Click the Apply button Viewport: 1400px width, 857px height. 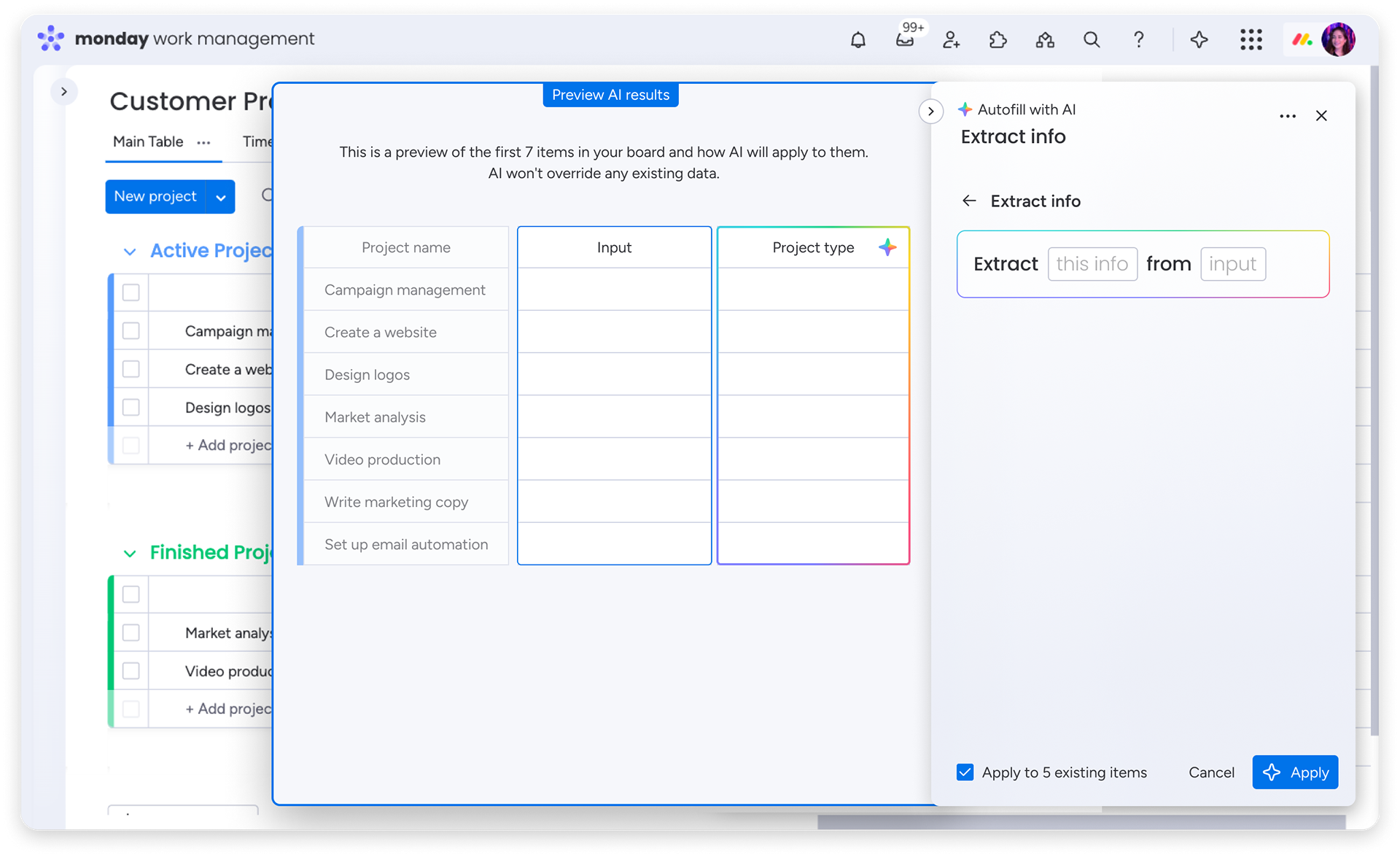coord(1295,772)
